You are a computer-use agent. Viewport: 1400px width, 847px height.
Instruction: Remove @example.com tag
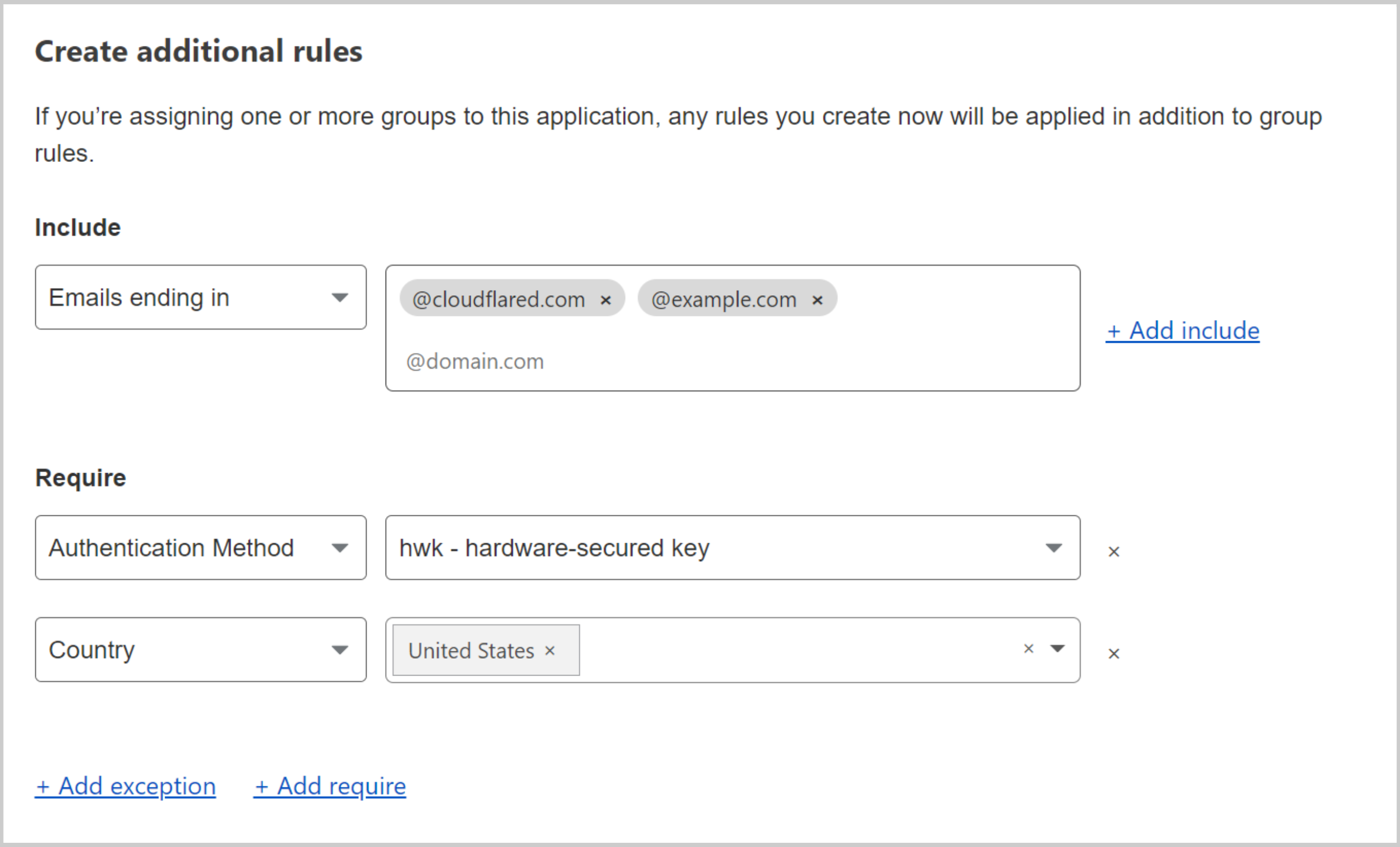[x=820, y=300]
